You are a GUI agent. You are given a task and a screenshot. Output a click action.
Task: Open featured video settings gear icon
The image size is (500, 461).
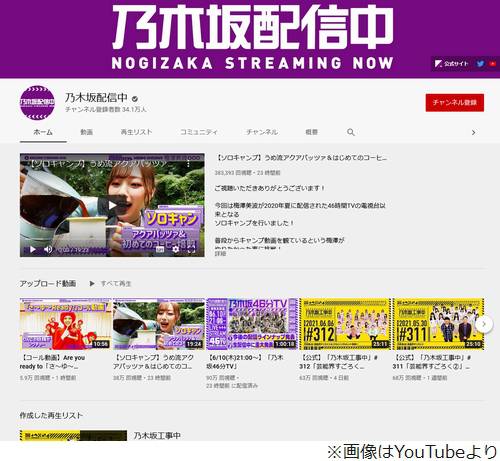[x=176, y=249]
